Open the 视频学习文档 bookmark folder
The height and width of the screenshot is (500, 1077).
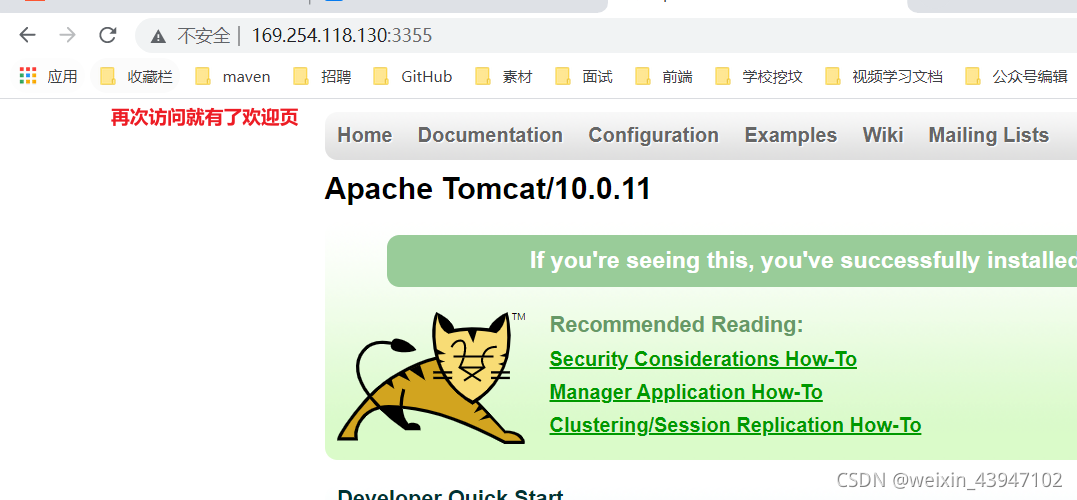click(x=884, y=76)
